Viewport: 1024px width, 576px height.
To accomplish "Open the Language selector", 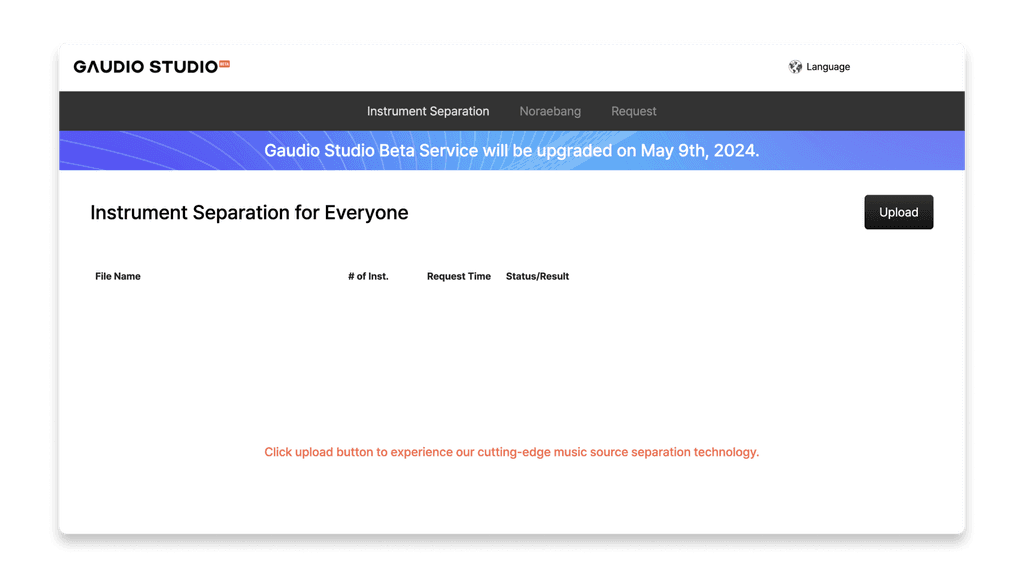I will (819, 67).
